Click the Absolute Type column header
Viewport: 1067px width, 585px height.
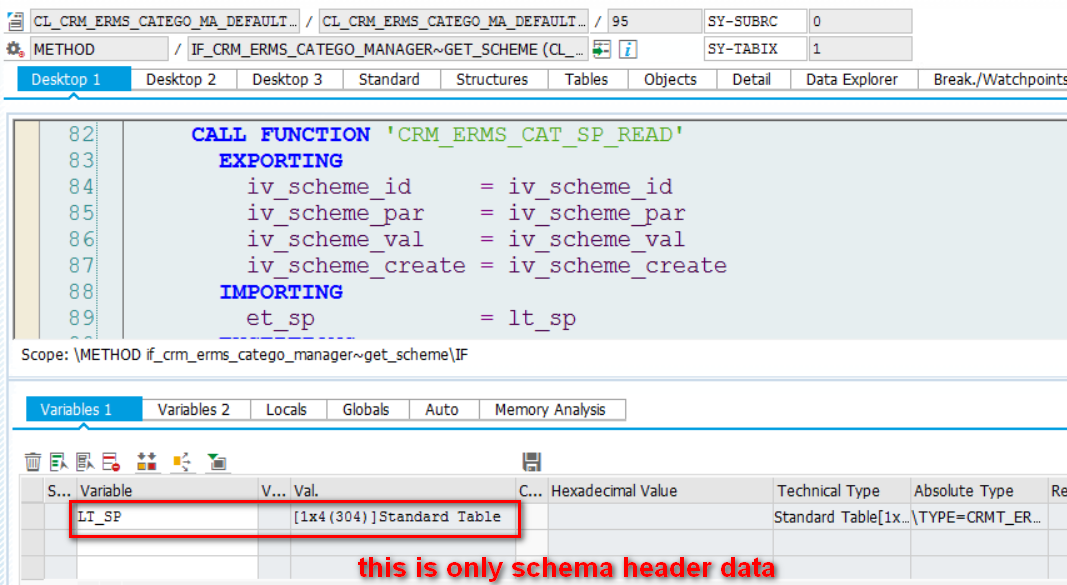979,490
